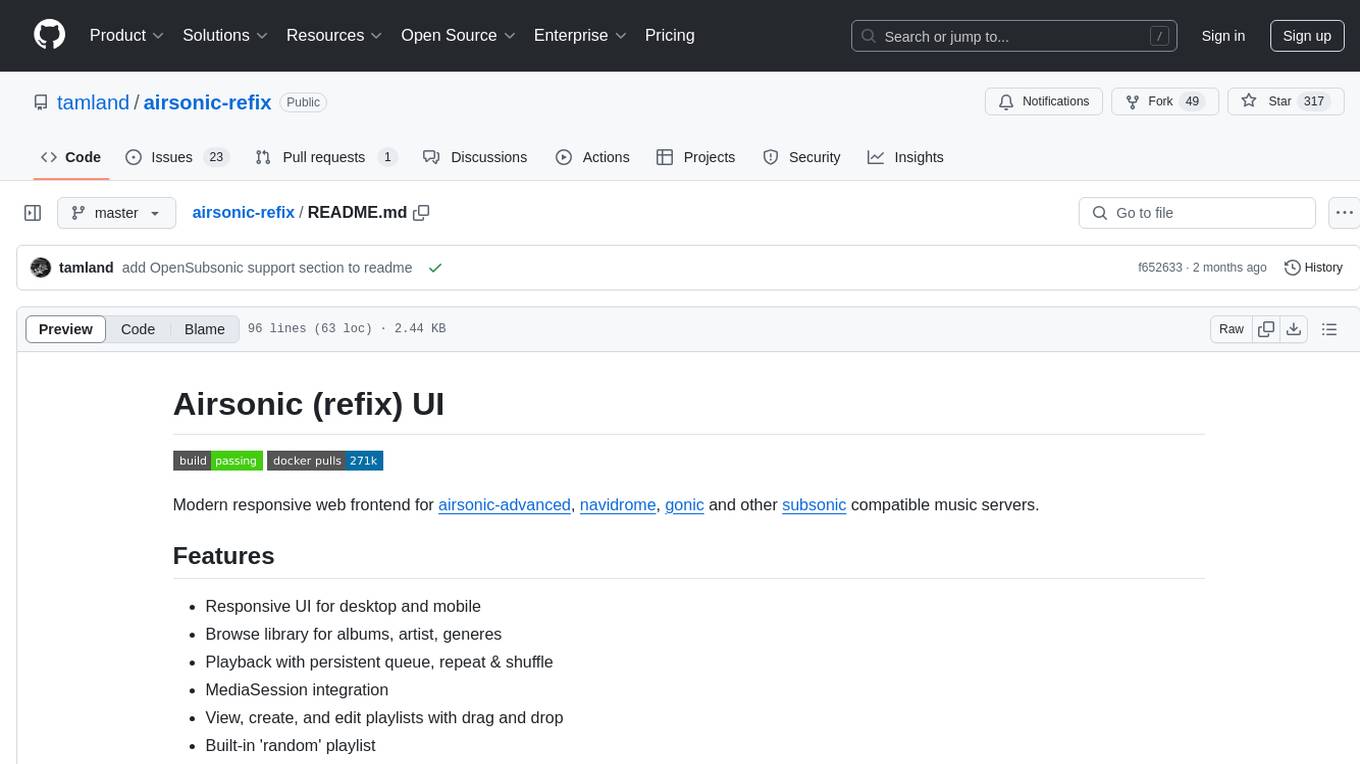Expand the Product menu
Image resolution: width=1360 pixels, height=764 pixels.
pos(127,35)
